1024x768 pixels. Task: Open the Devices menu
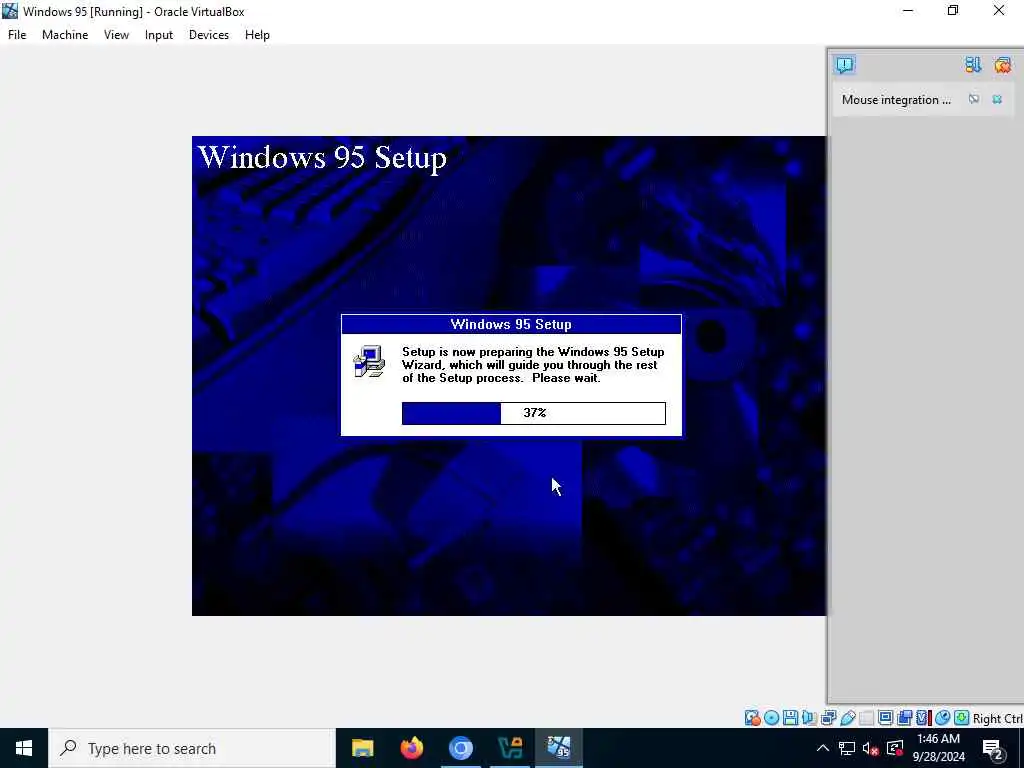(x=209, y=35)
